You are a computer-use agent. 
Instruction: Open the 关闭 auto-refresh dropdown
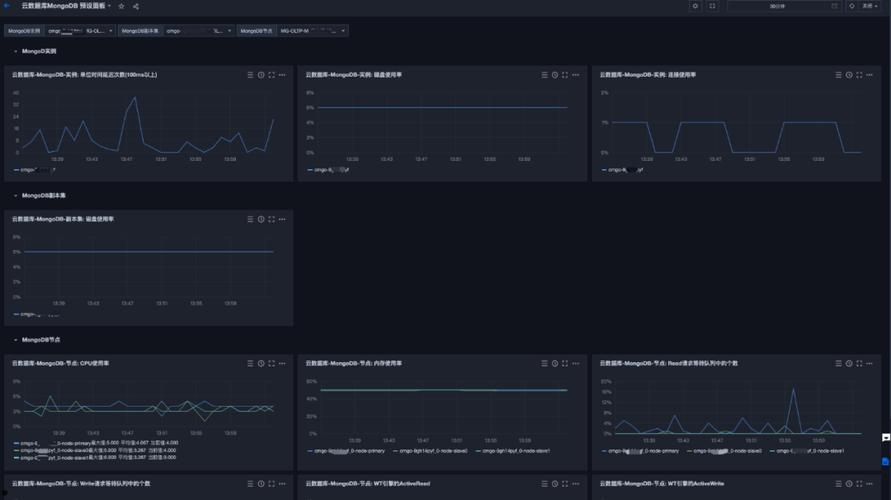coord(870,6)
